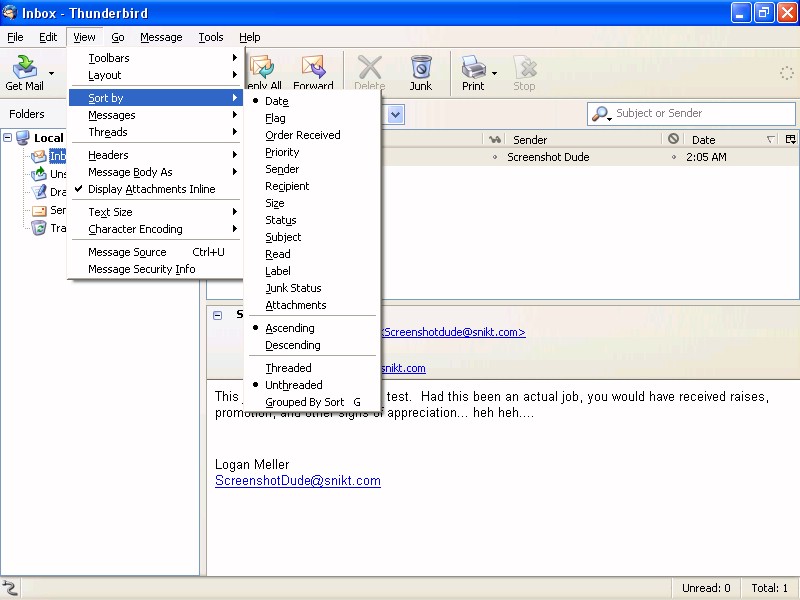Expand Headers submenu
This screenshot has width=800, height=600.
point(156,155)
